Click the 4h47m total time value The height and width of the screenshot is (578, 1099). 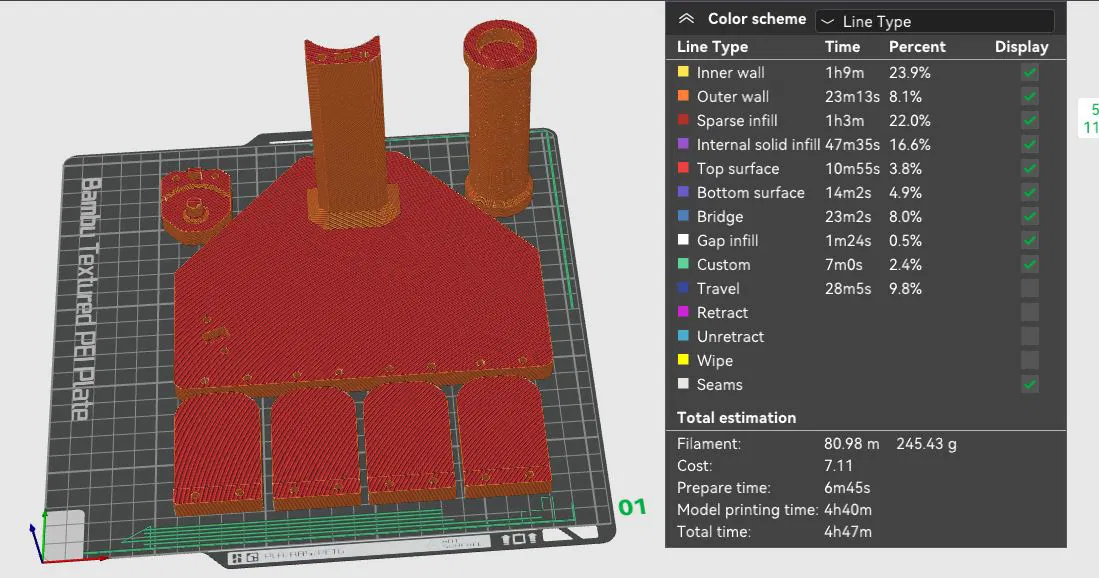(847, 532)
